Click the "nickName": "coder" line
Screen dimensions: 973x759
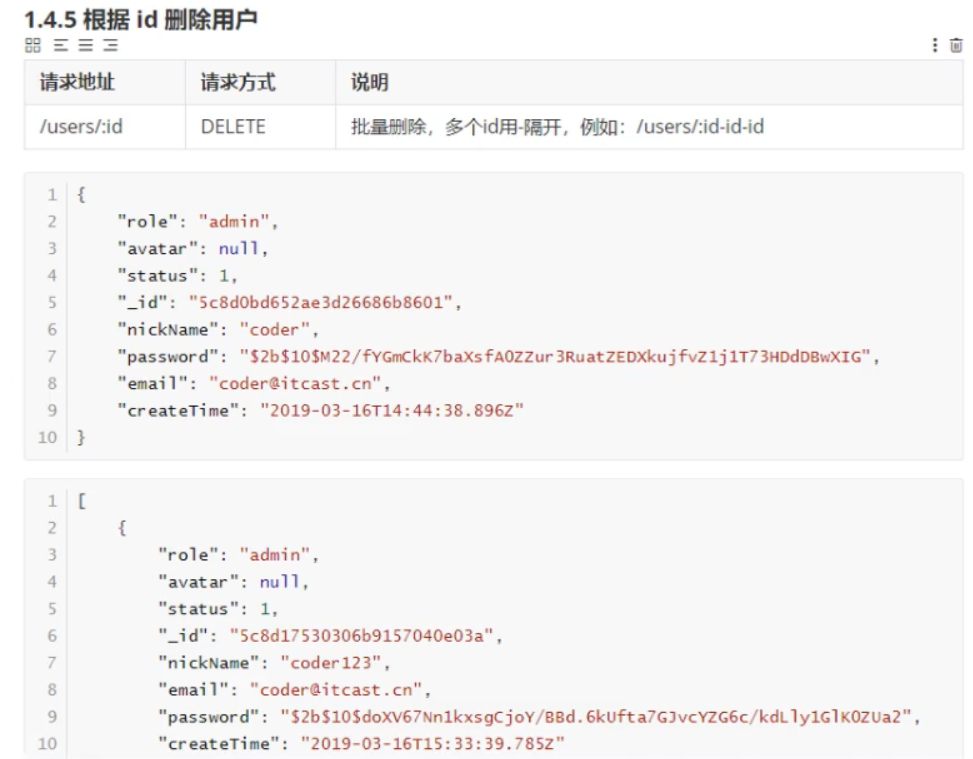(198, 330)
